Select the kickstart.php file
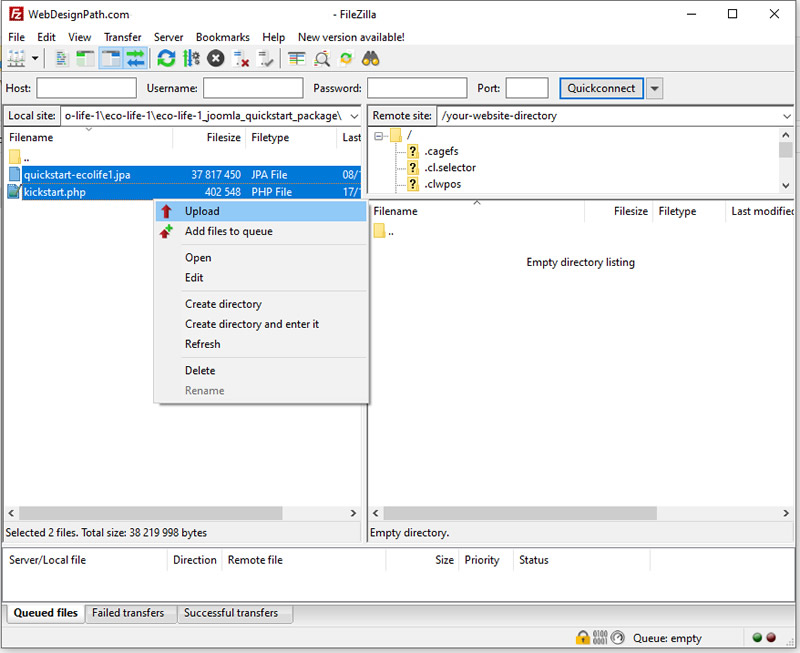 point(184,192)
